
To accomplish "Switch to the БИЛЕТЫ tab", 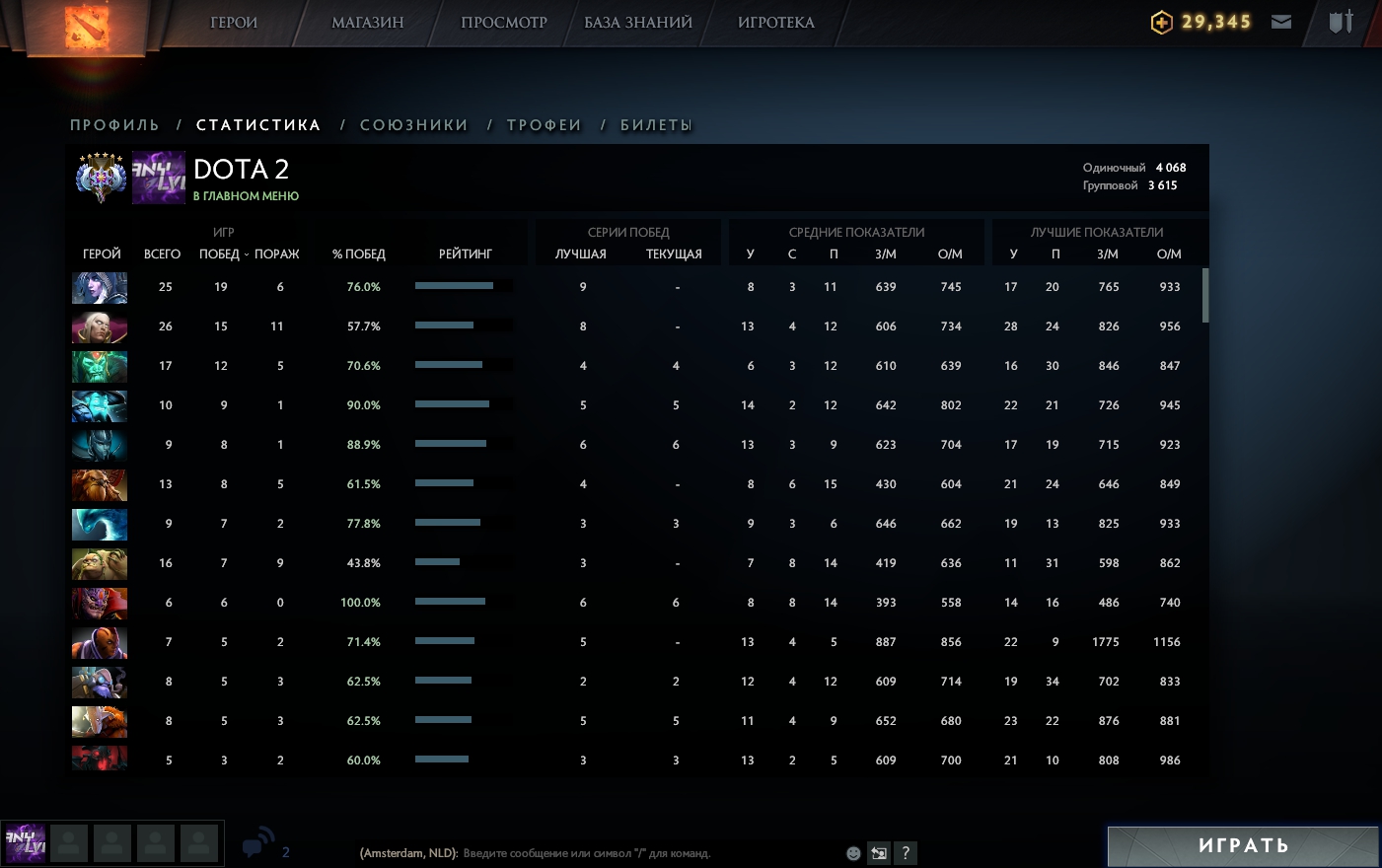I will [657, 125].
